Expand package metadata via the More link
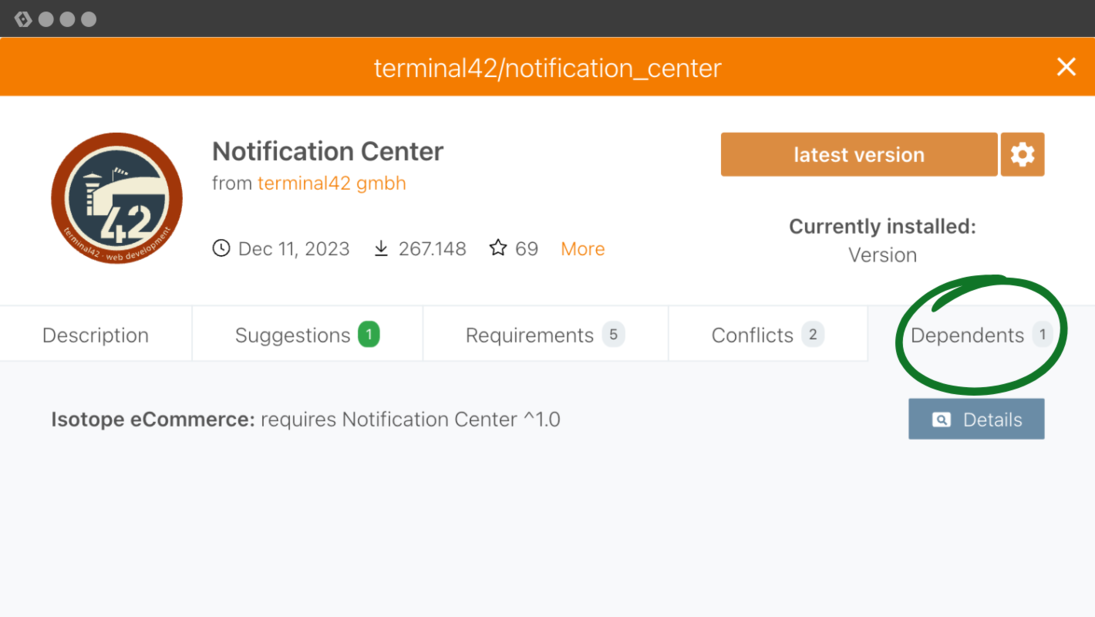Image resolution: width=1095 pixels, height=617 pixels. pyautogui.click(x=582, y=249)
